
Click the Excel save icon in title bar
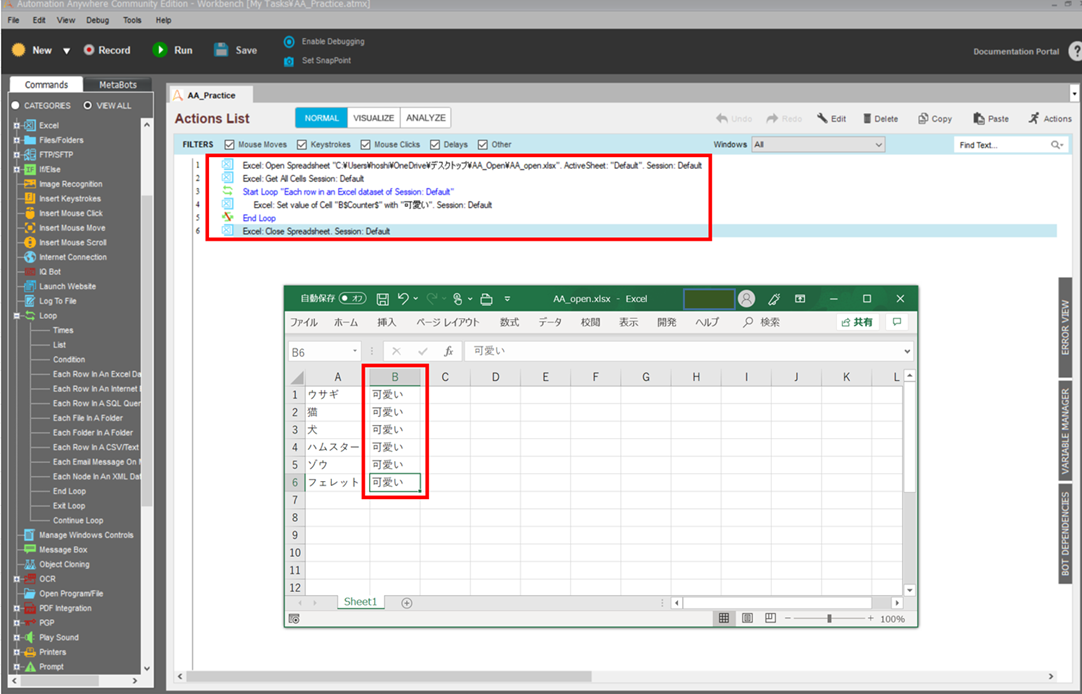click(x=382, y=299)
